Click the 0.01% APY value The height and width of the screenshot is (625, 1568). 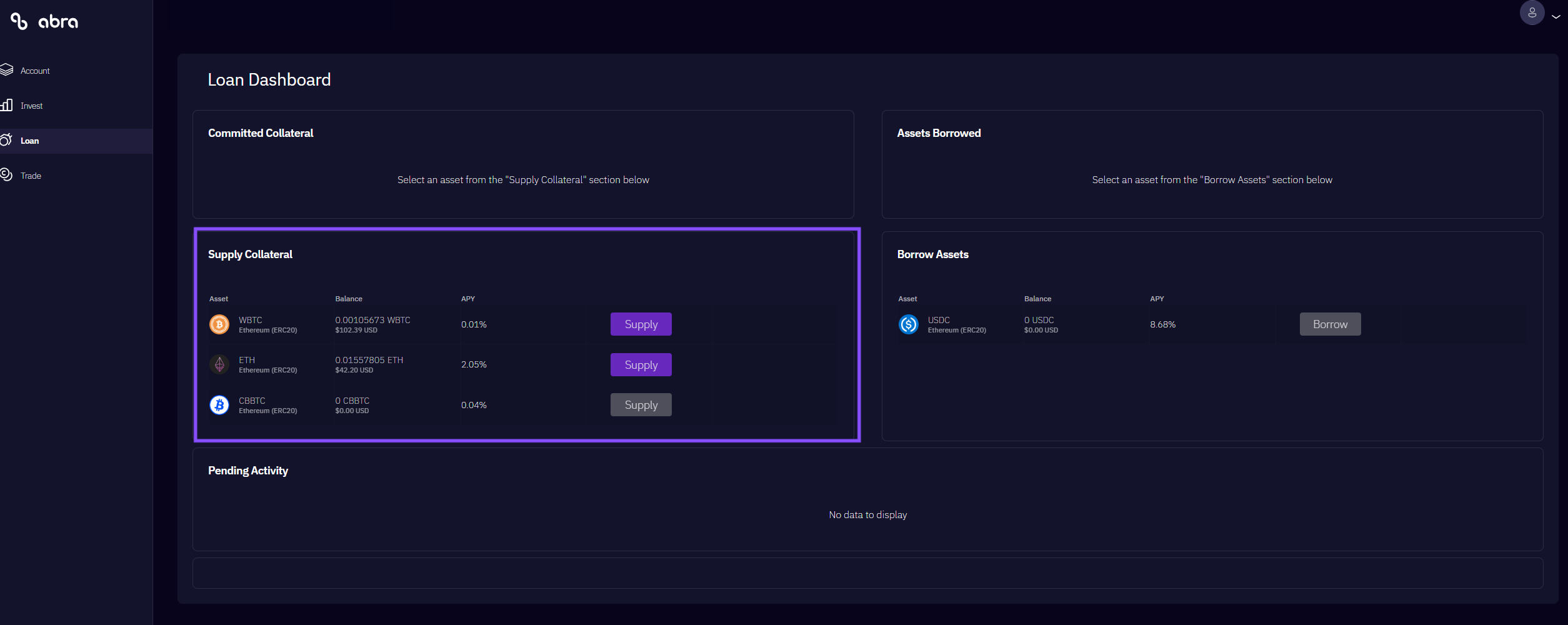[x=474, y=324]
